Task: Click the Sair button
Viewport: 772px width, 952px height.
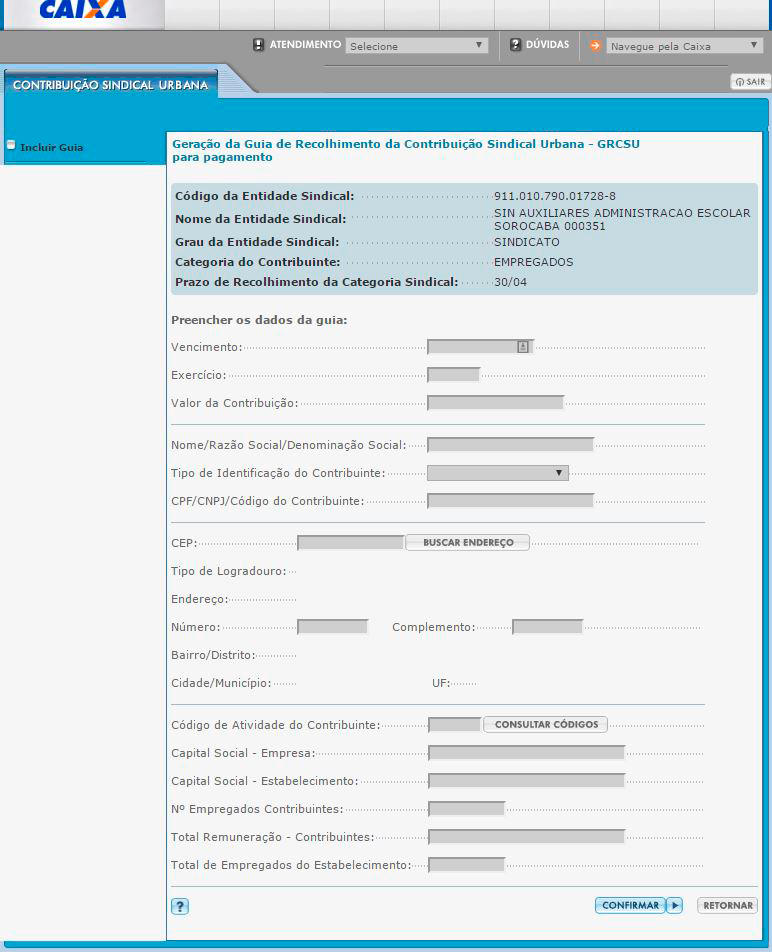Action: (751, 82)
